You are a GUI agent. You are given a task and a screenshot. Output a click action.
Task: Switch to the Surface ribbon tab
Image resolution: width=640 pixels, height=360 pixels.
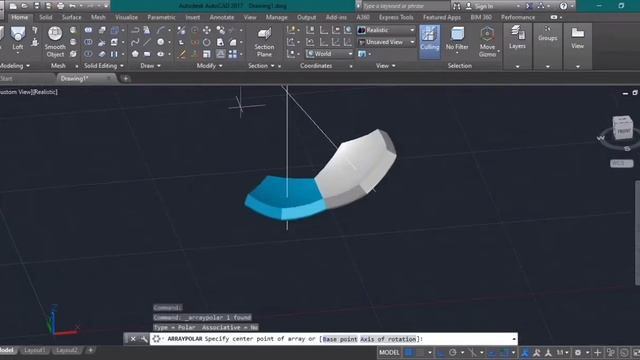pos(71,17)
